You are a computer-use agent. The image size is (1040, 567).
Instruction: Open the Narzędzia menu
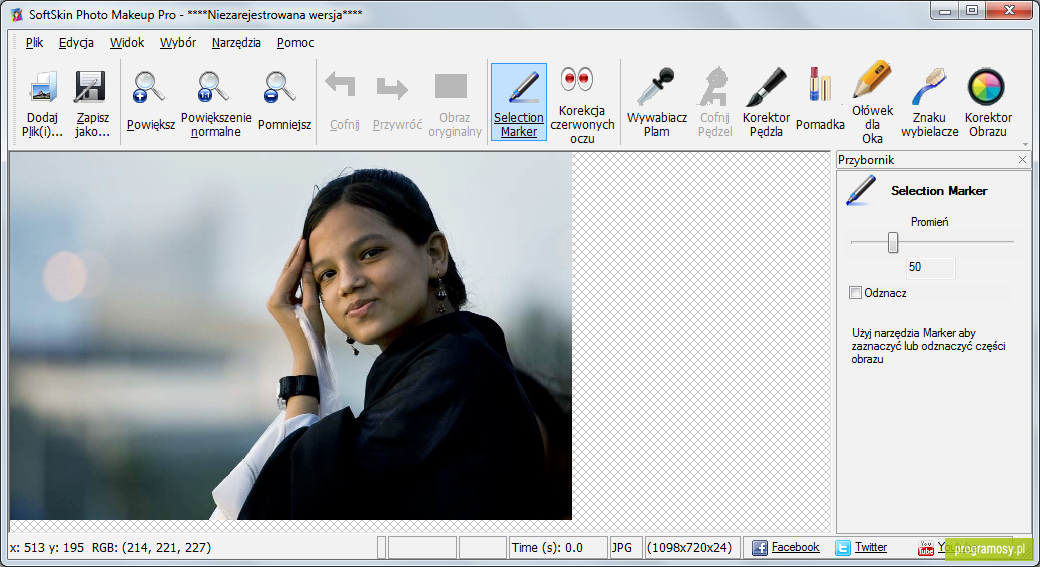236,42
